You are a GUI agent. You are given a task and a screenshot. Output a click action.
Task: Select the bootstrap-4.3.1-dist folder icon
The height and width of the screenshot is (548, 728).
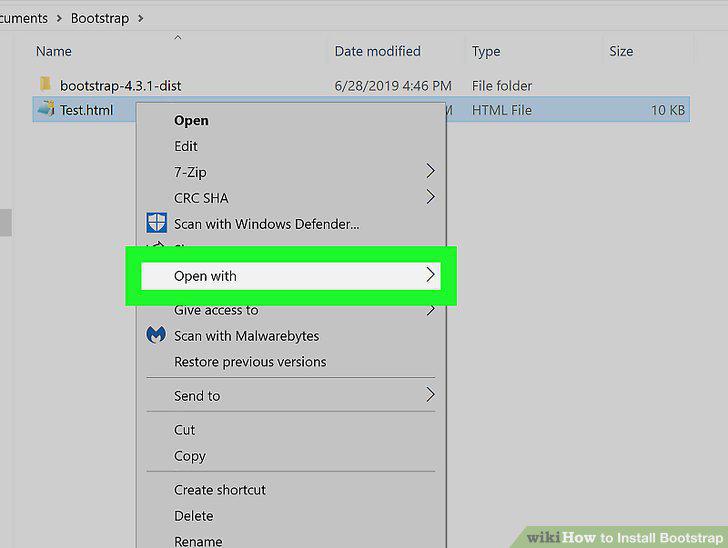(x=45, y=84)
